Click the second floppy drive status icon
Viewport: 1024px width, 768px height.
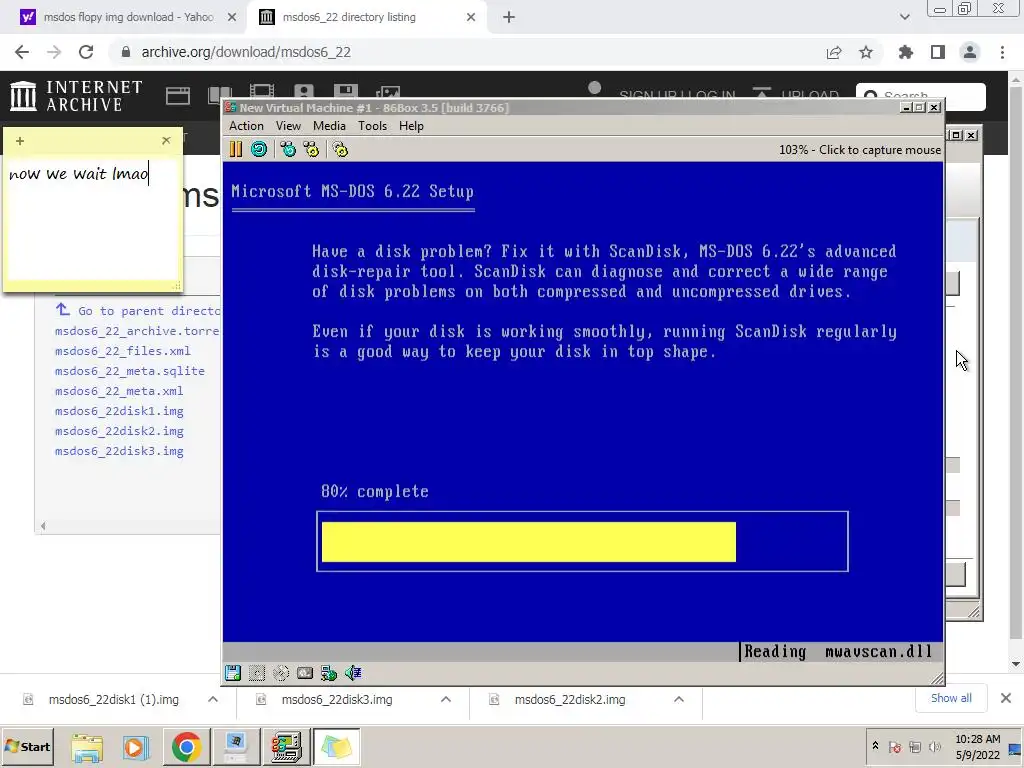pos(257,673)
